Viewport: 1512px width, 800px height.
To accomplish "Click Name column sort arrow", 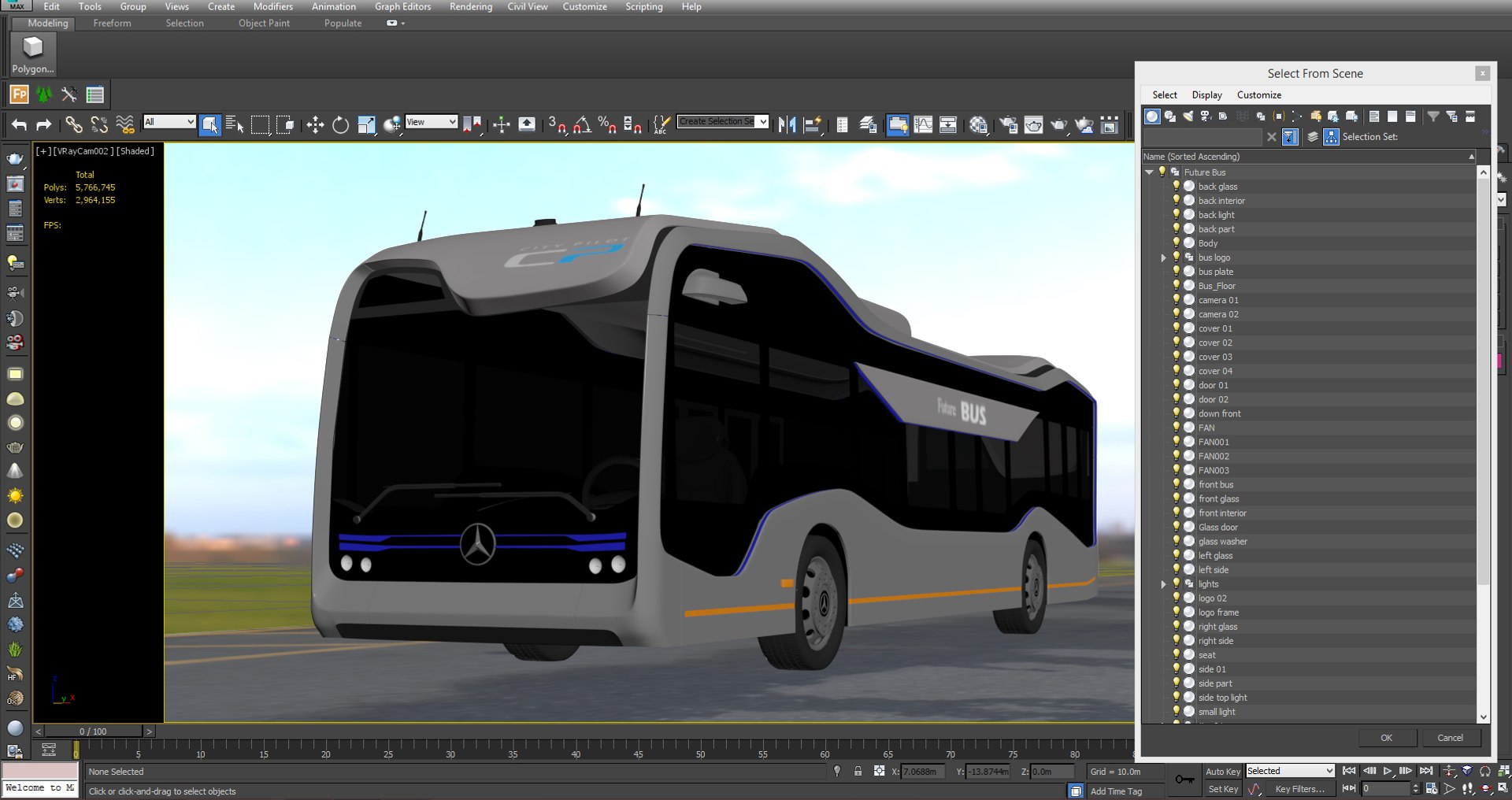I will pyautogui.click(x=1471, y=157).
